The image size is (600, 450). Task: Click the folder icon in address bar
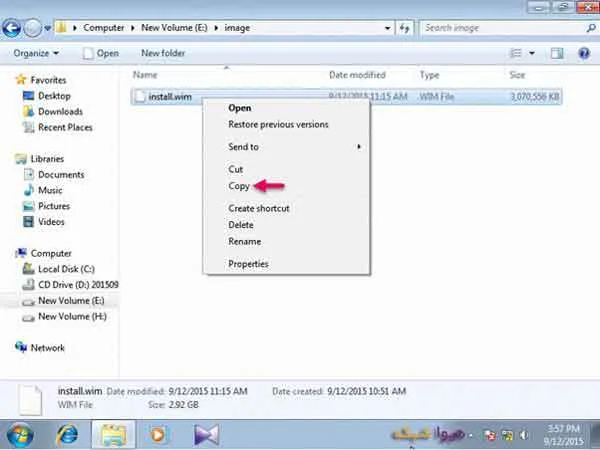point(61,28)
